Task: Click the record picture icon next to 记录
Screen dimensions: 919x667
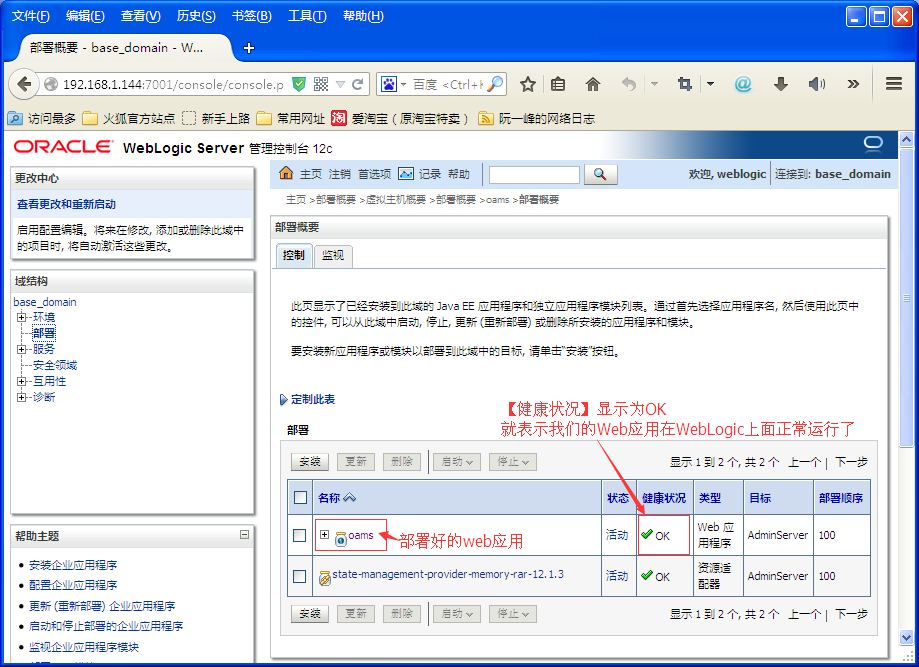Action: pos(406,174)
